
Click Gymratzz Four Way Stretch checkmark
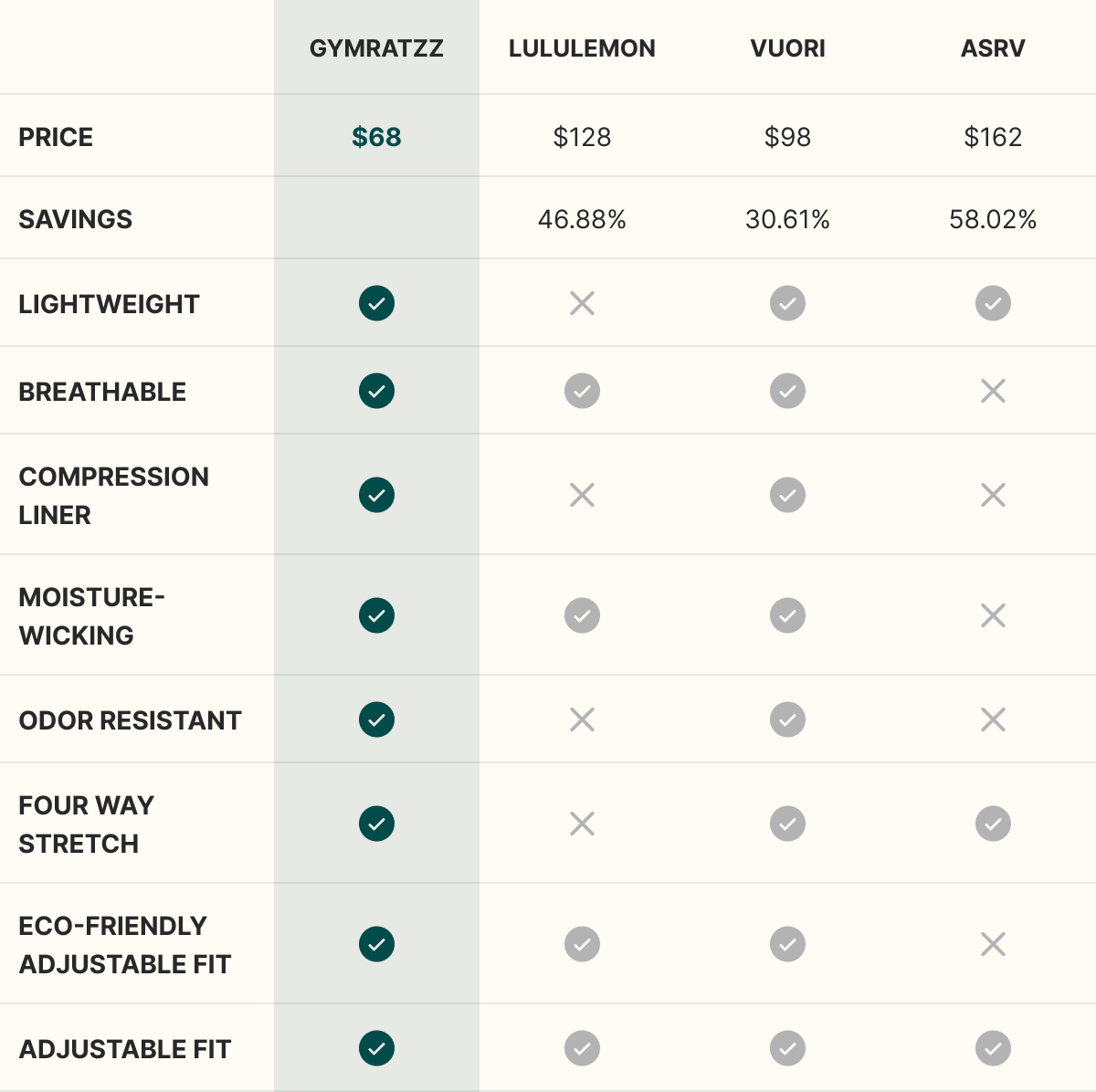point(376,824)
